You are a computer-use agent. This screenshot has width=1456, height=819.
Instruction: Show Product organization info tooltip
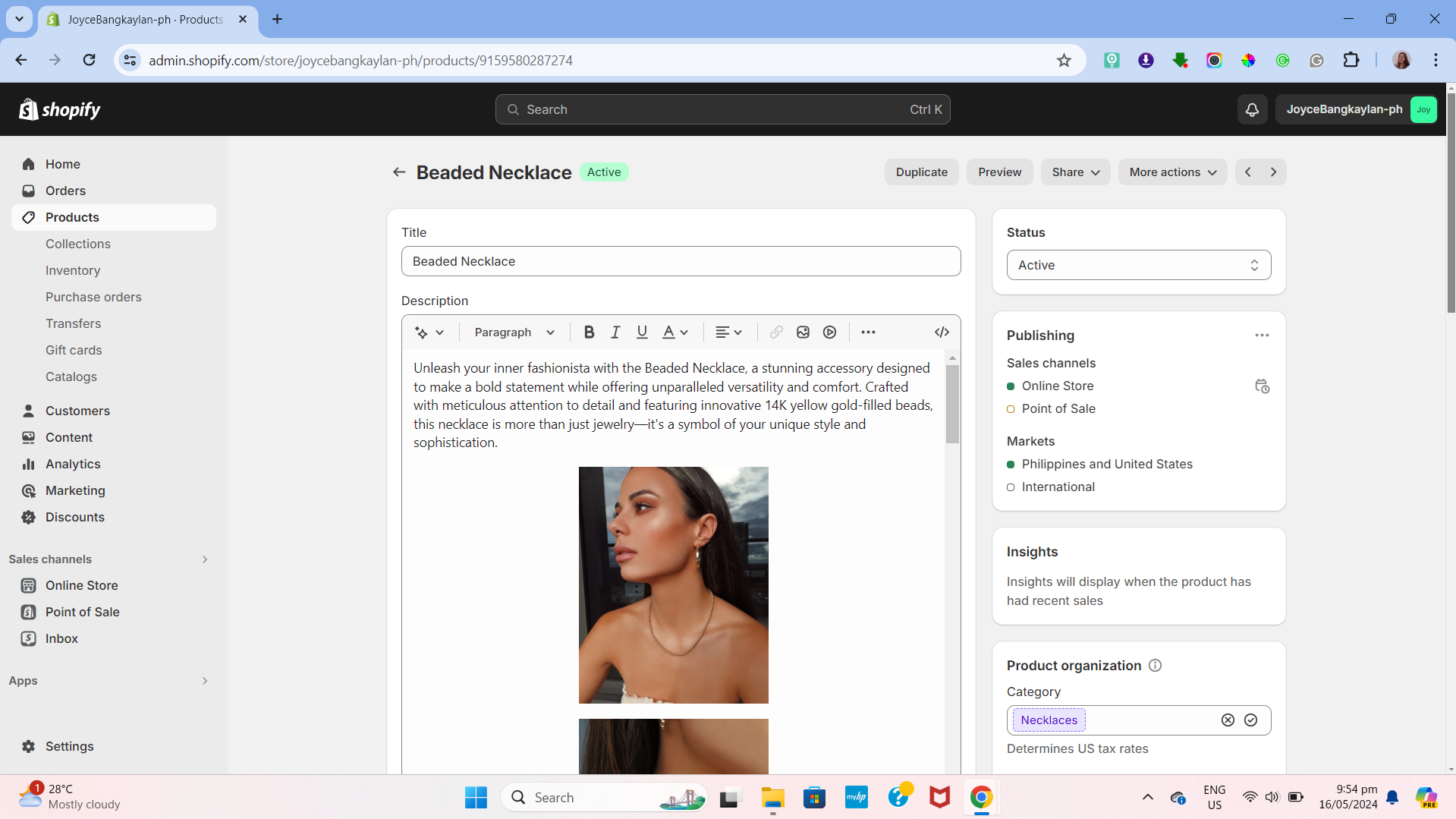[1155, 666]
